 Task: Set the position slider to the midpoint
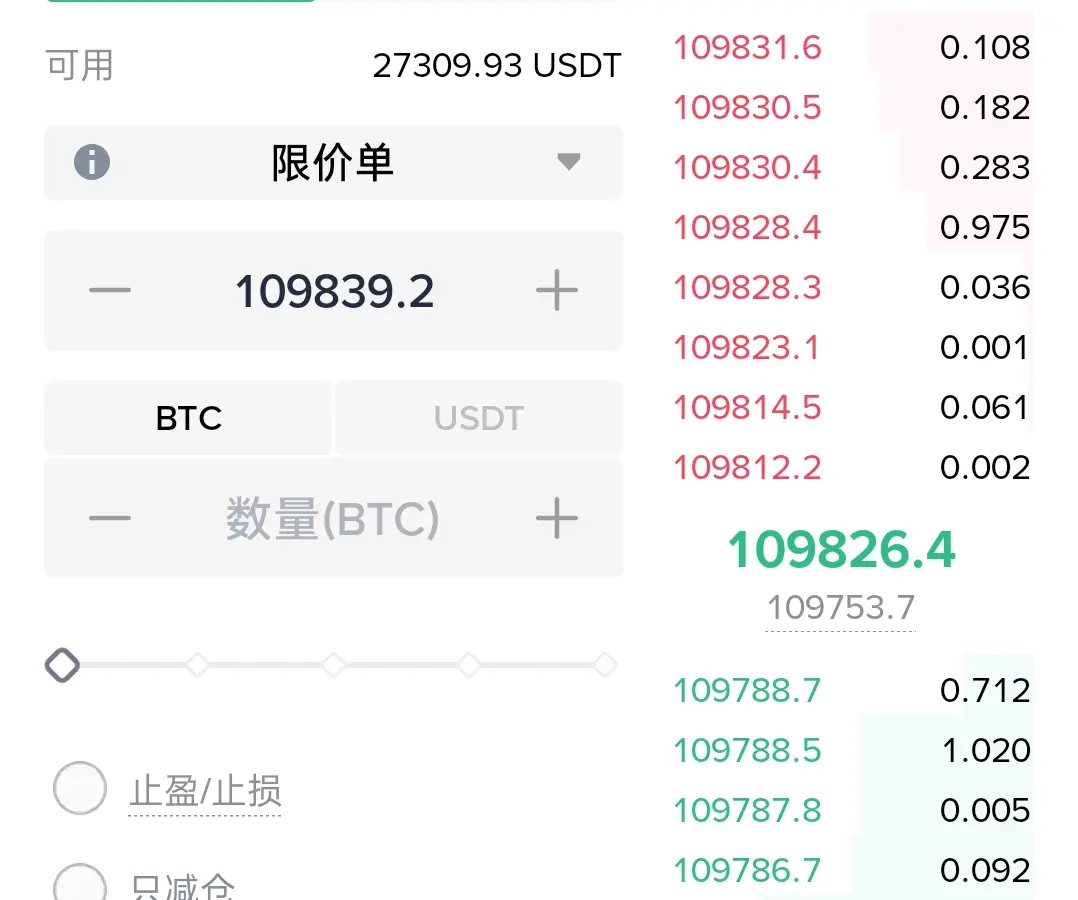pos(333,665)
